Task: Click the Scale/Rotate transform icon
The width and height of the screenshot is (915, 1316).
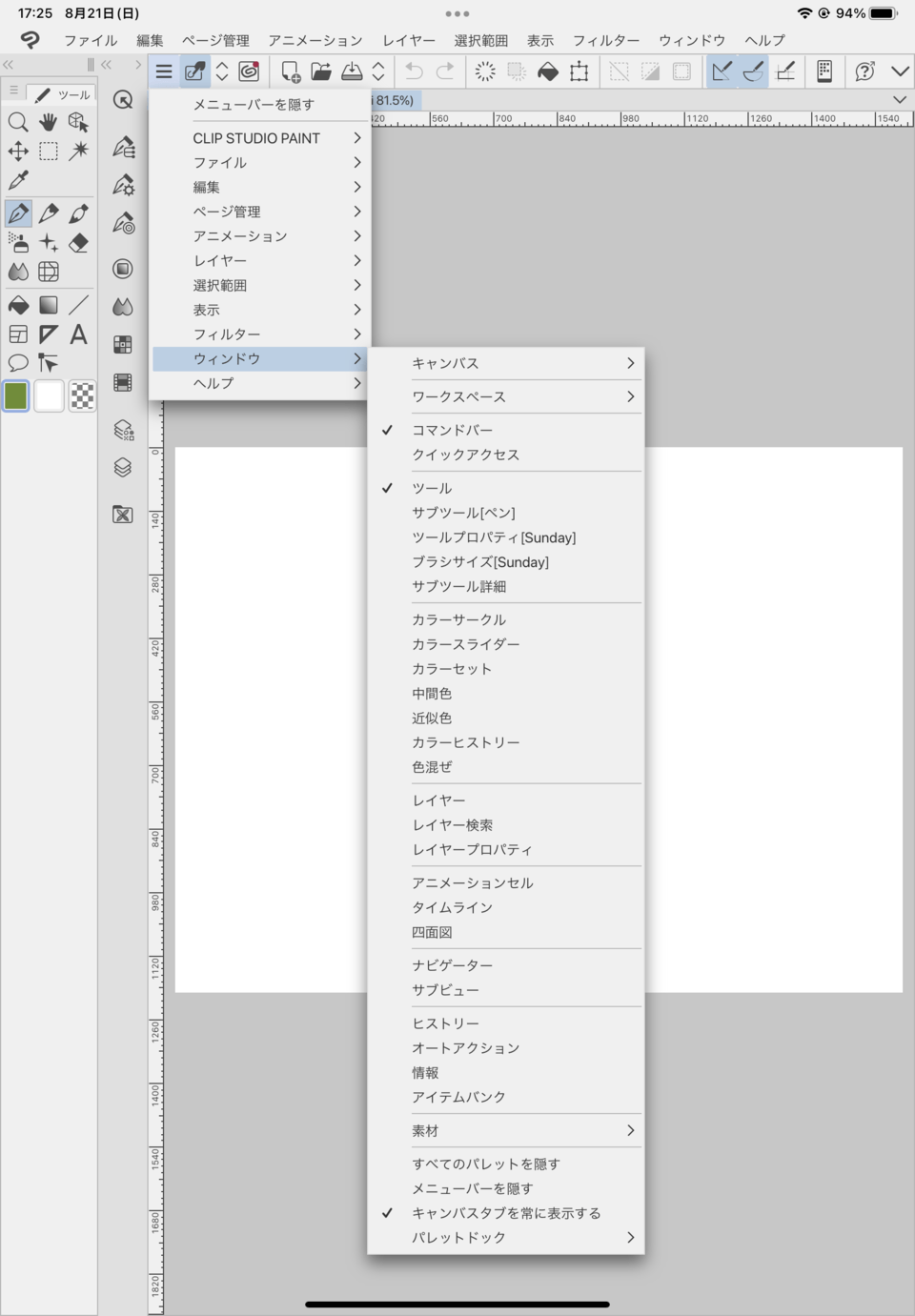Action: coord(579,71)
